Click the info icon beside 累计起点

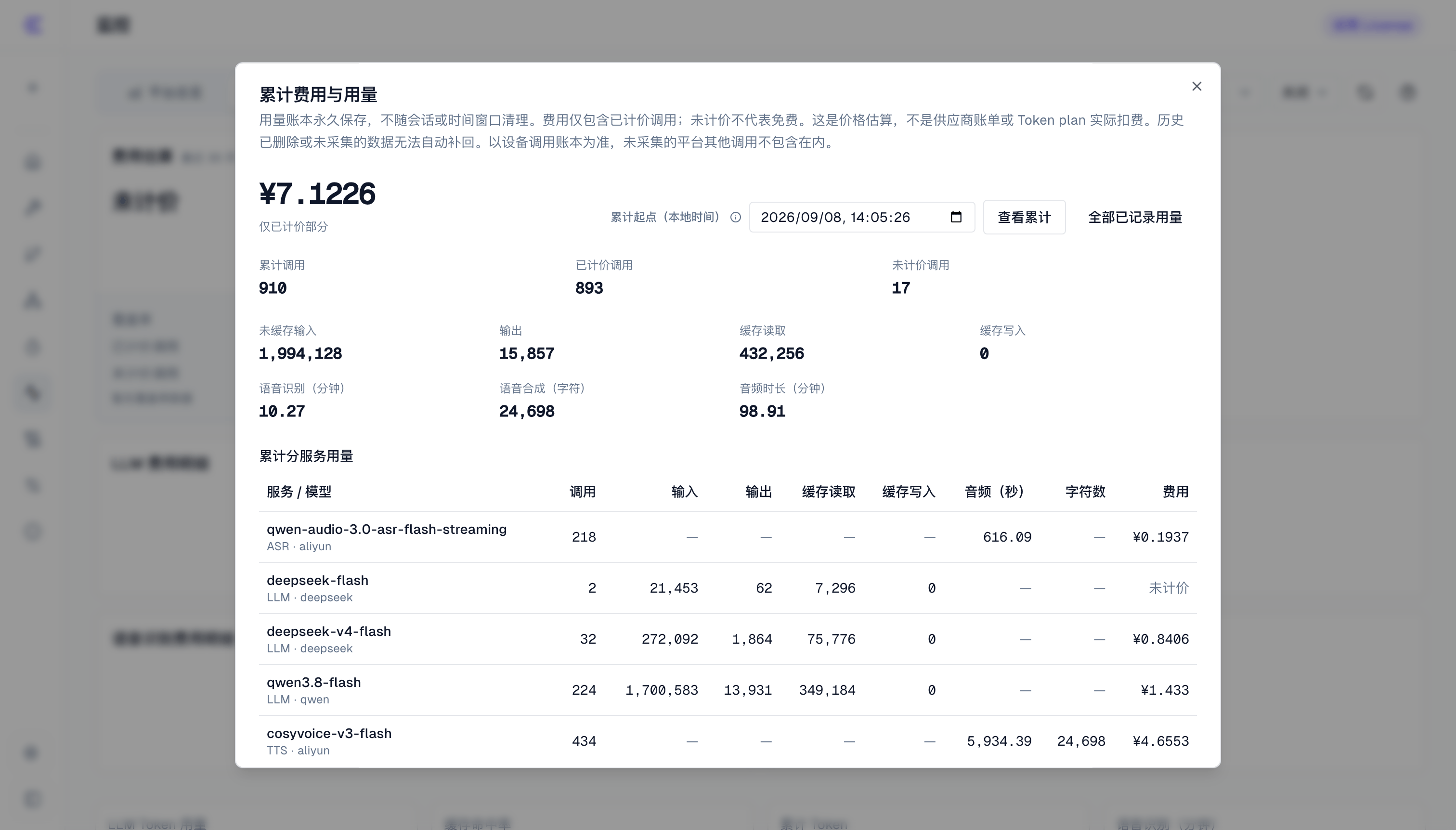pyautogui.click(x=735, y=217)
